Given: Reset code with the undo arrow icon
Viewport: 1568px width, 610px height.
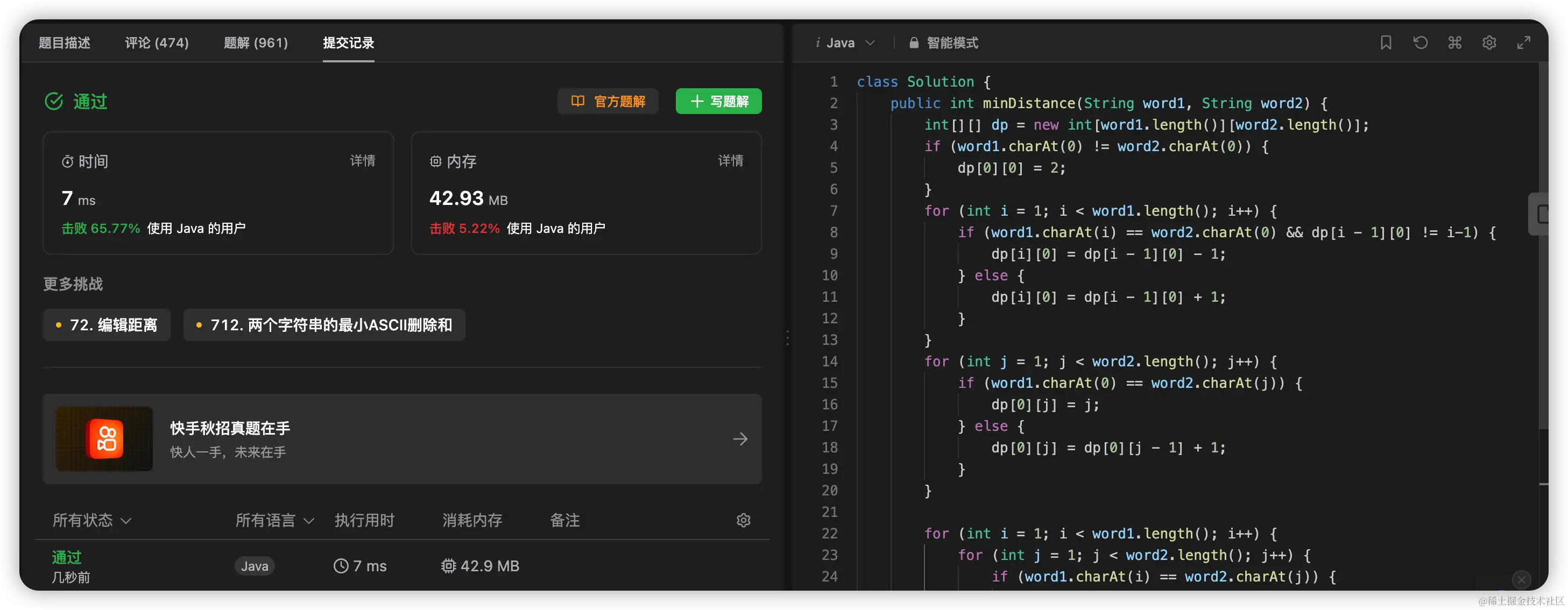Looking at the screenshot, I should point(1420,42).
